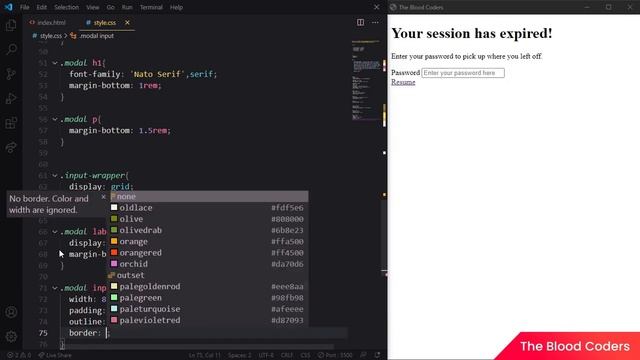This screenshot has height=360, width=640.
Task: Click the Password field in browser
Action: coord(463,73)
